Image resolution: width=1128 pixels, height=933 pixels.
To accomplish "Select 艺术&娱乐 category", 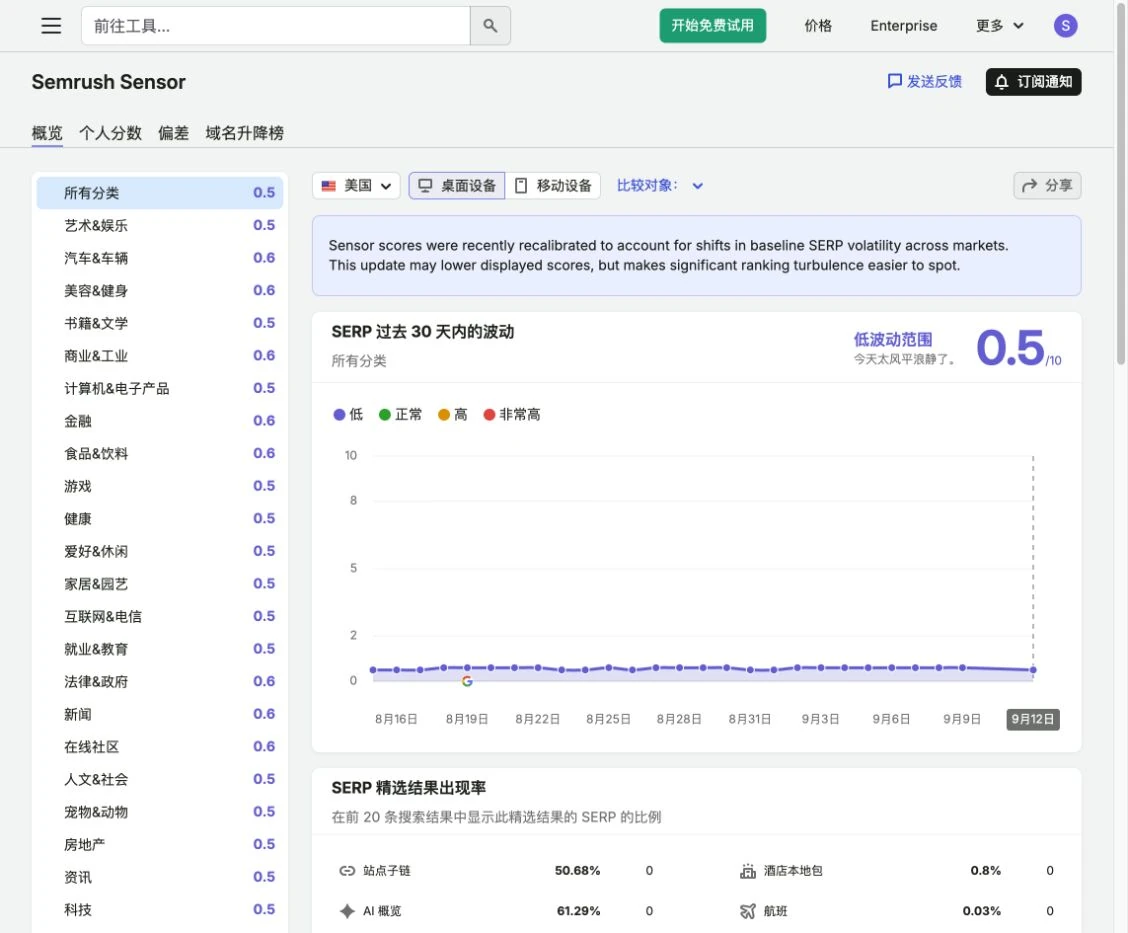I will pyautogui.click(x=160, y=225).
